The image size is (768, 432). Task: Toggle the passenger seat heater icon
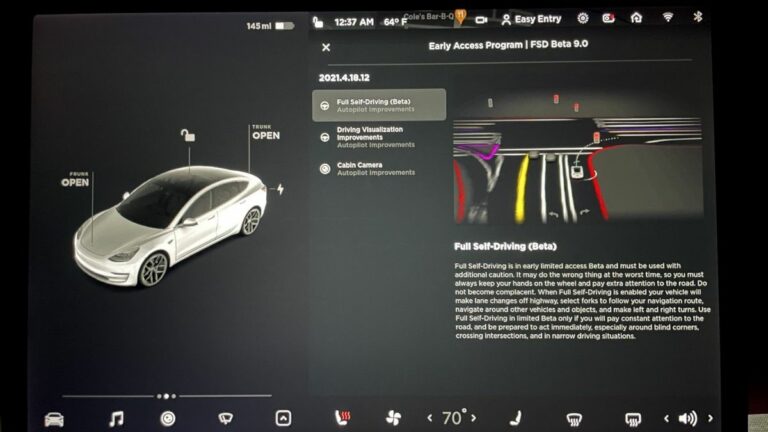tap(515, 418)
